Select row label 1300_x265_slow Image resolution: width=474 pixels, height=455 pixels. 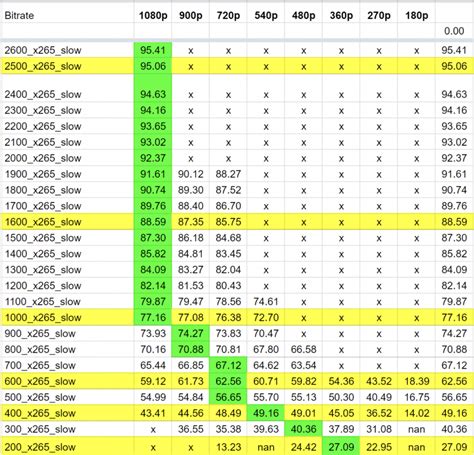tap(67, 270)
